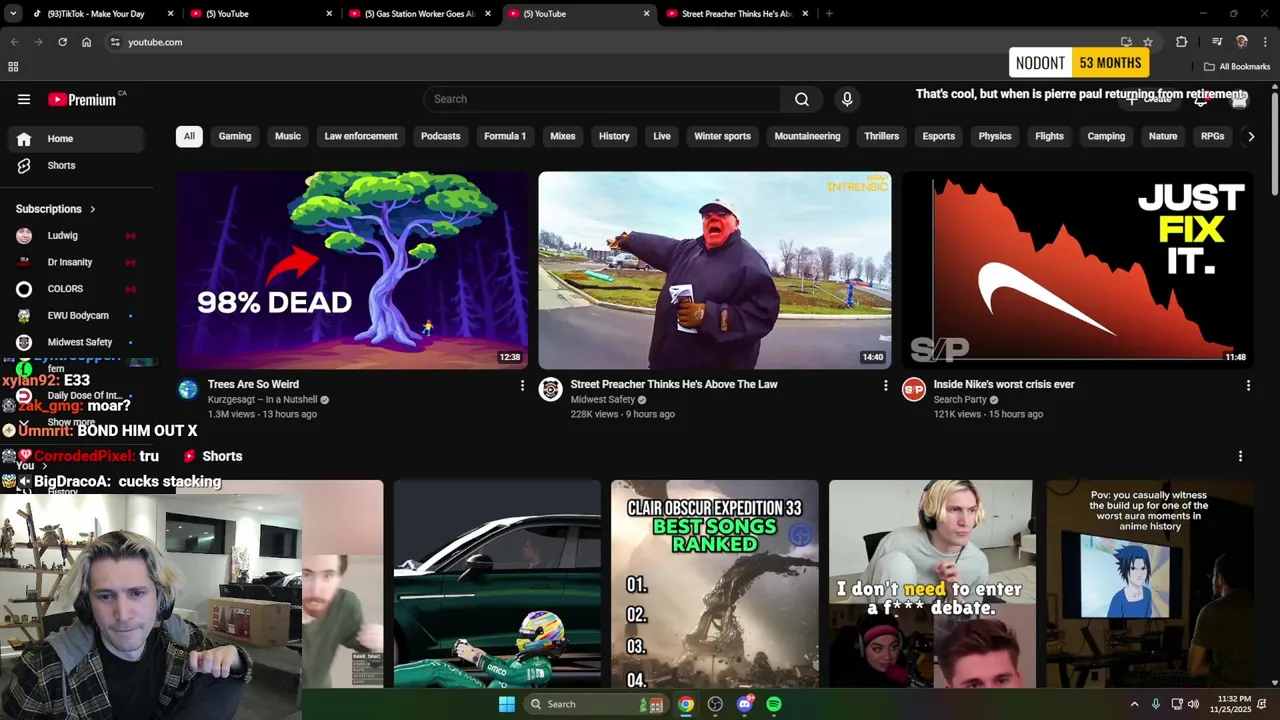1280x720 pixels.
Task: Open Discord from the taskbar
Action: (x=744, y=704)
